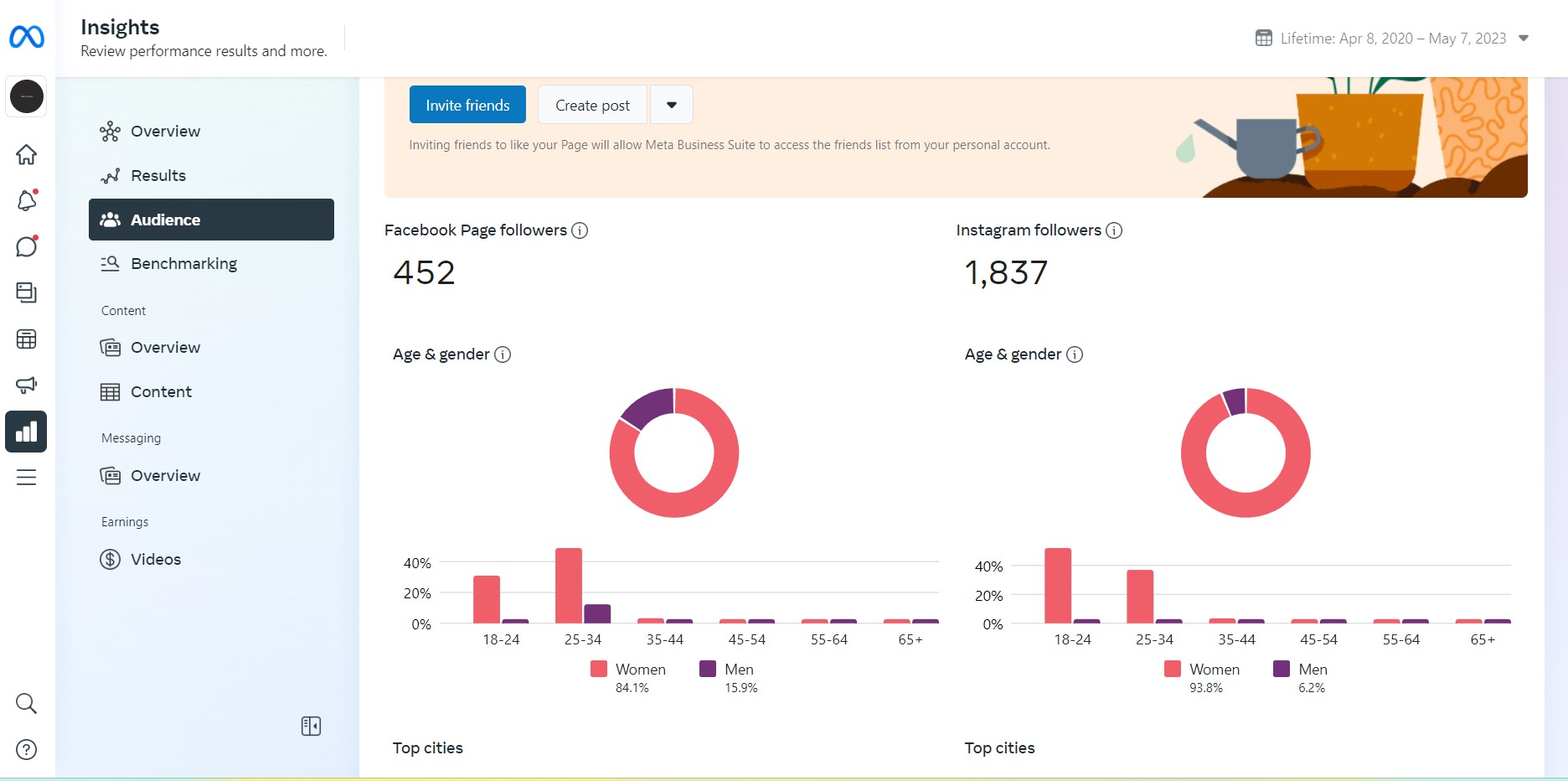
Task: Open Videos under Earnings section
Action: point(211,560)
